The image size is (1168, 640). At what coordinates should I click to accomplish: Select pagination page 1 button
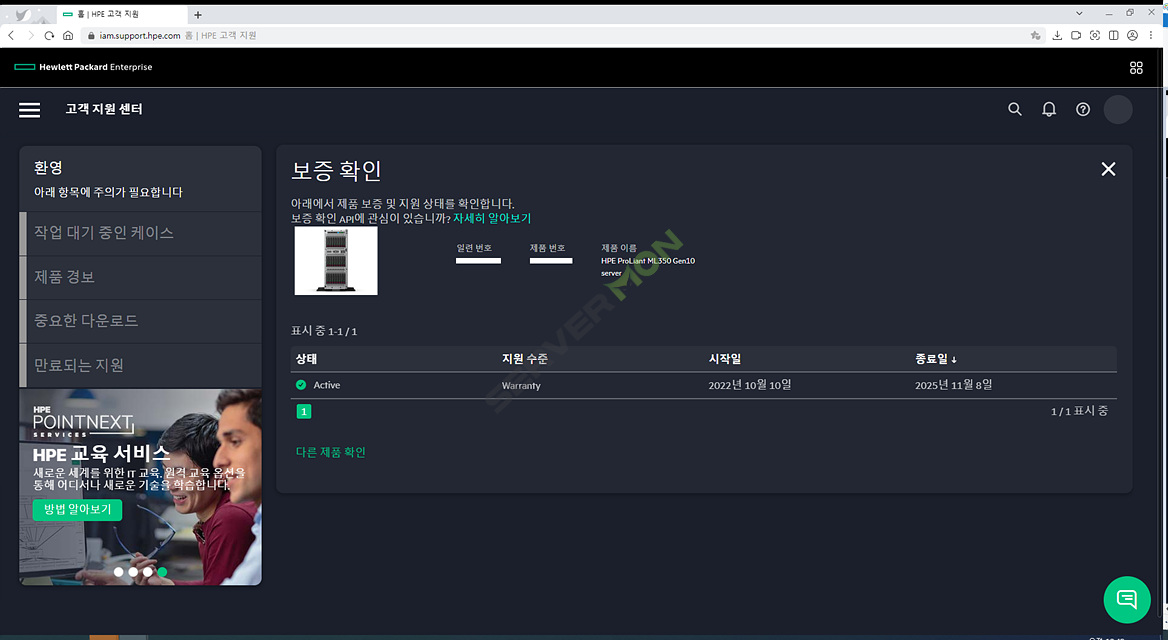(x=304, y=411)
